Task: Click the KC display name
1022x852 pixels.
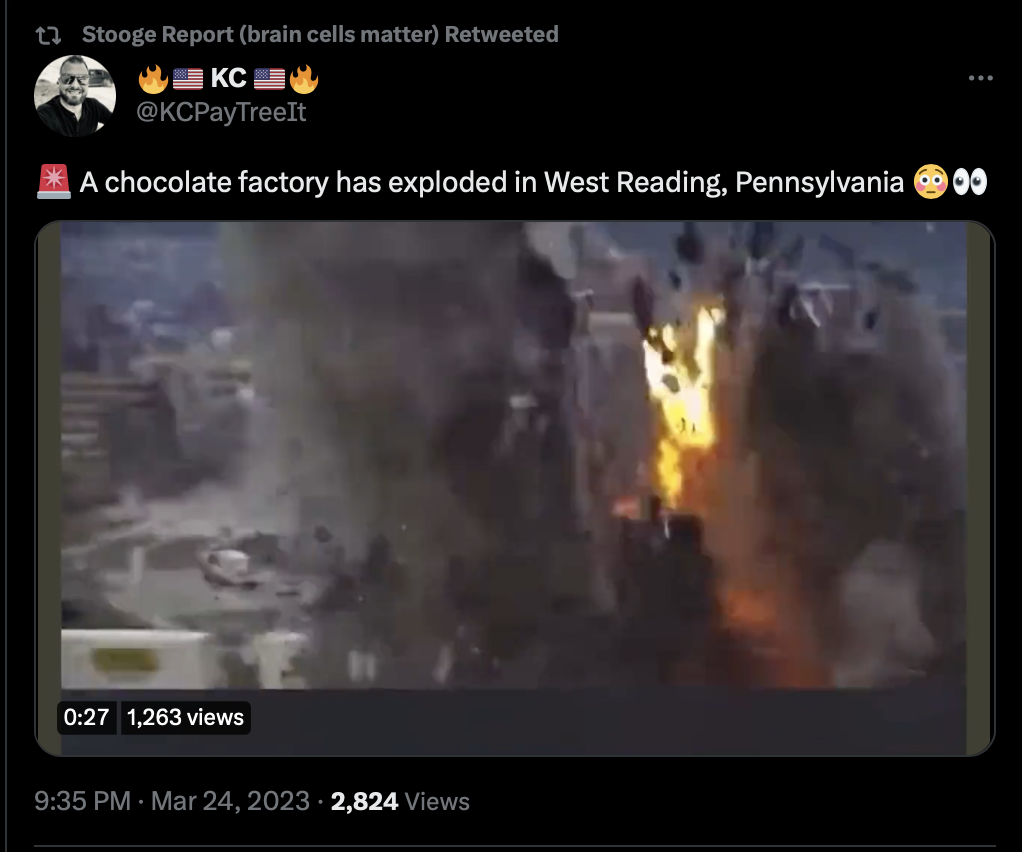Action: point(228,78)
